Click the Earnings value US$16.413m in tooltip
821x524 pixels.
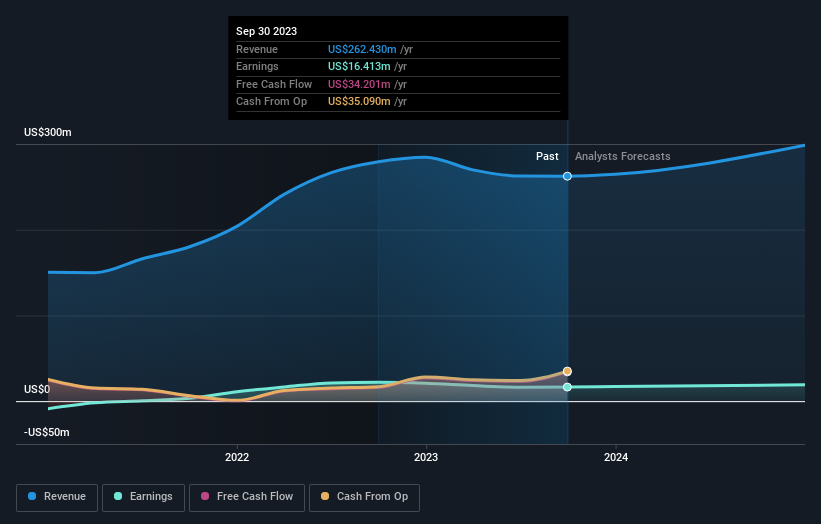(x=359, y=66)
